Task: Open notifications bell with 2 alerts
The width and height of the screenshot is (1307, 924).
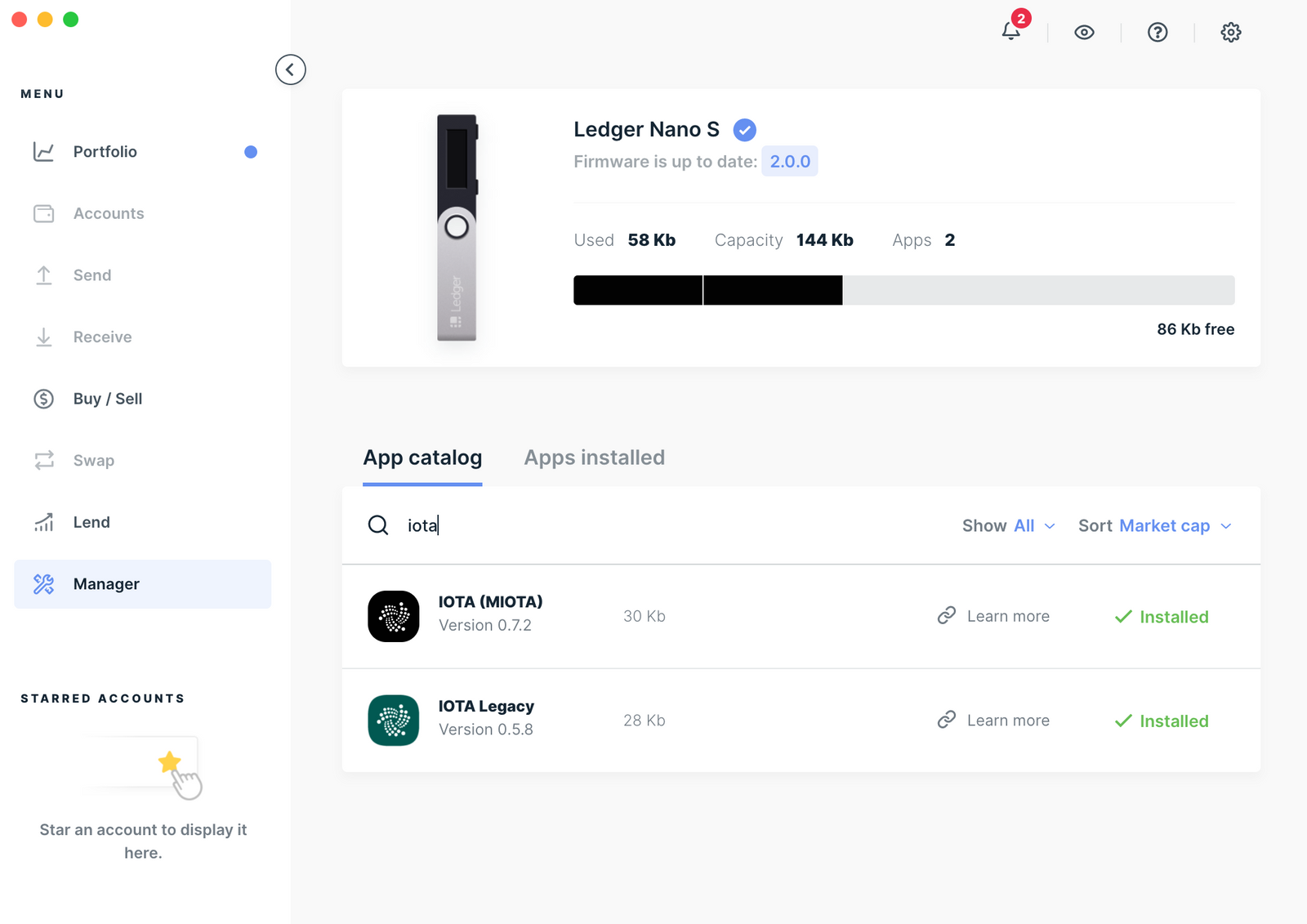Action: coord(1011,31)
